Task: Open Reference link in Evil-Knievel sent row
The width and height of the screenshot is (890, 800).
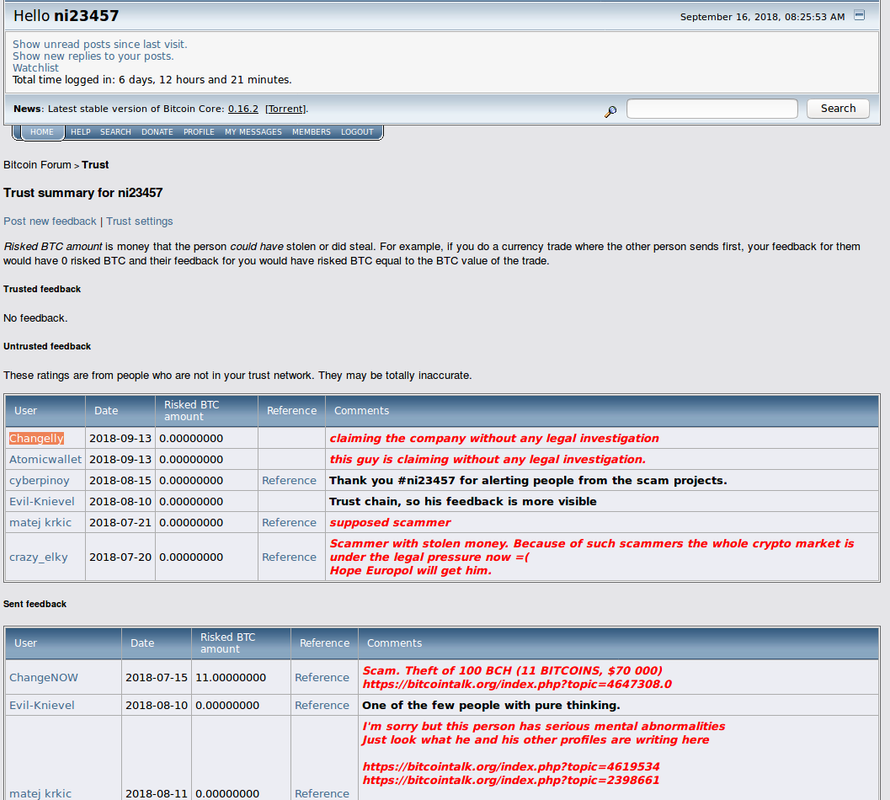Action: [322, 705]
